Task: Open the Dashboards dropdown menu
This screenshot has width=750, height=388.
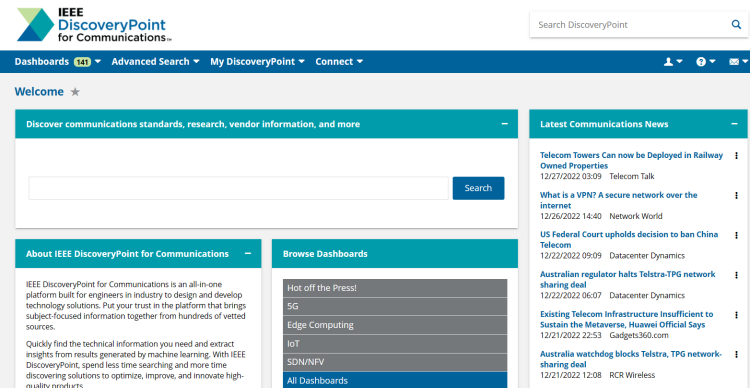Action: pyautogui.click(x=58, y=62)
